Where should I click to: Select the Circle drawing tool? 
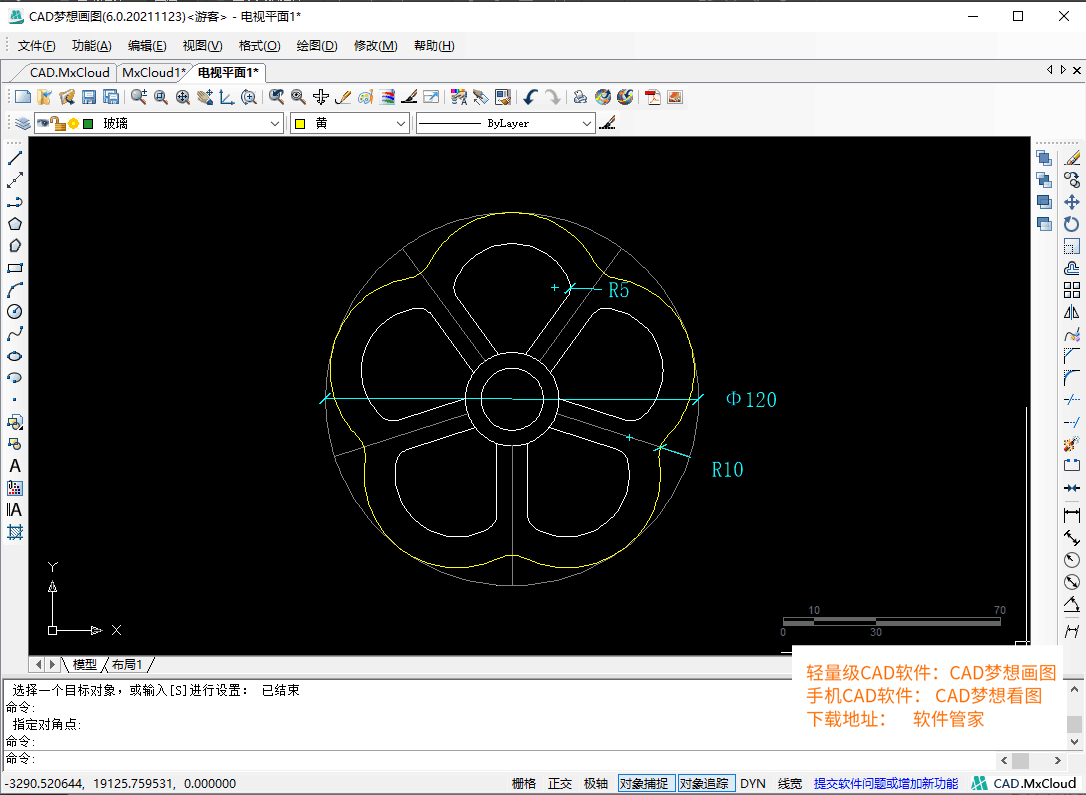tap(15, 312)
